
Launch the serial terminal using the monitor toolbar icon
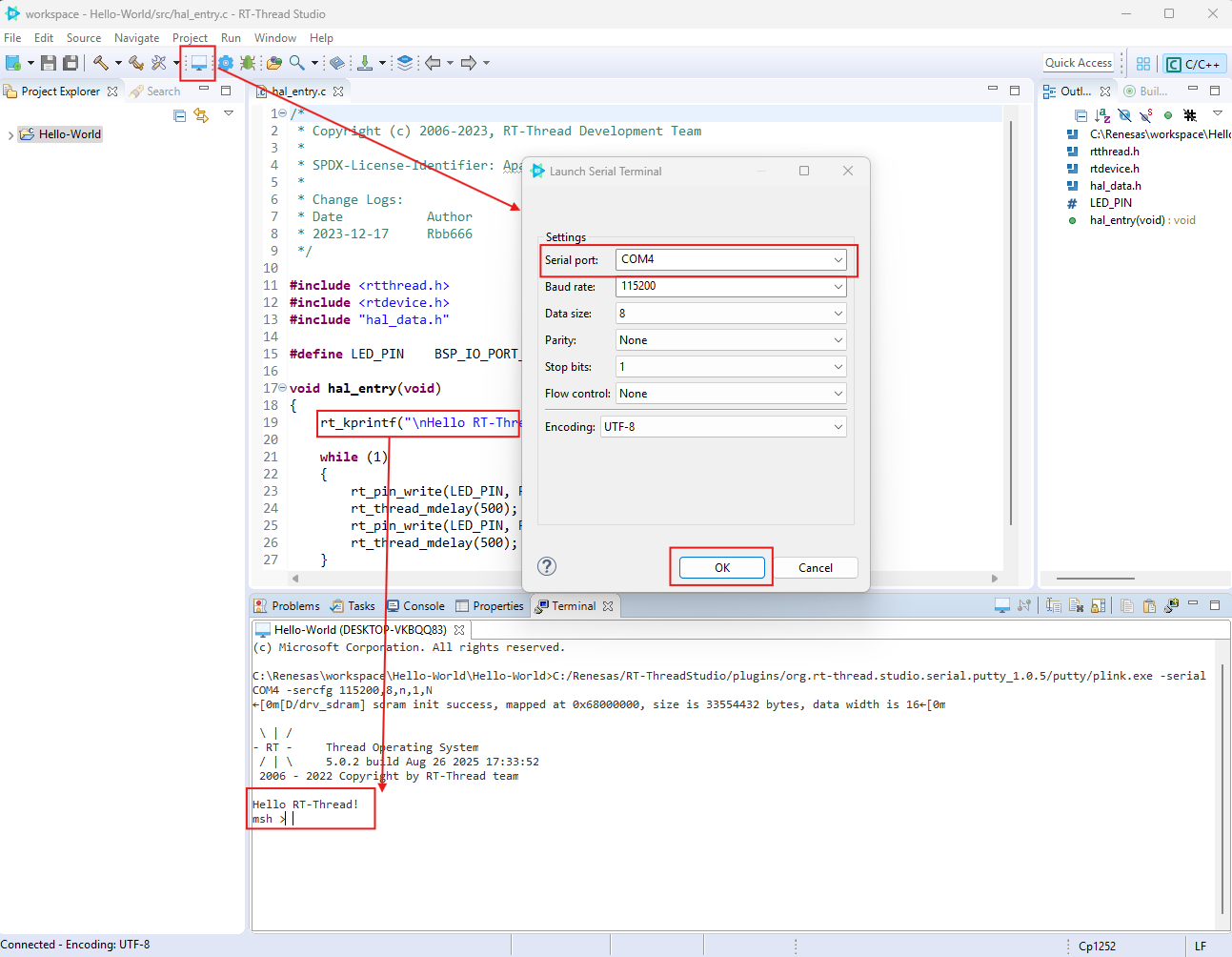point(198,62)
